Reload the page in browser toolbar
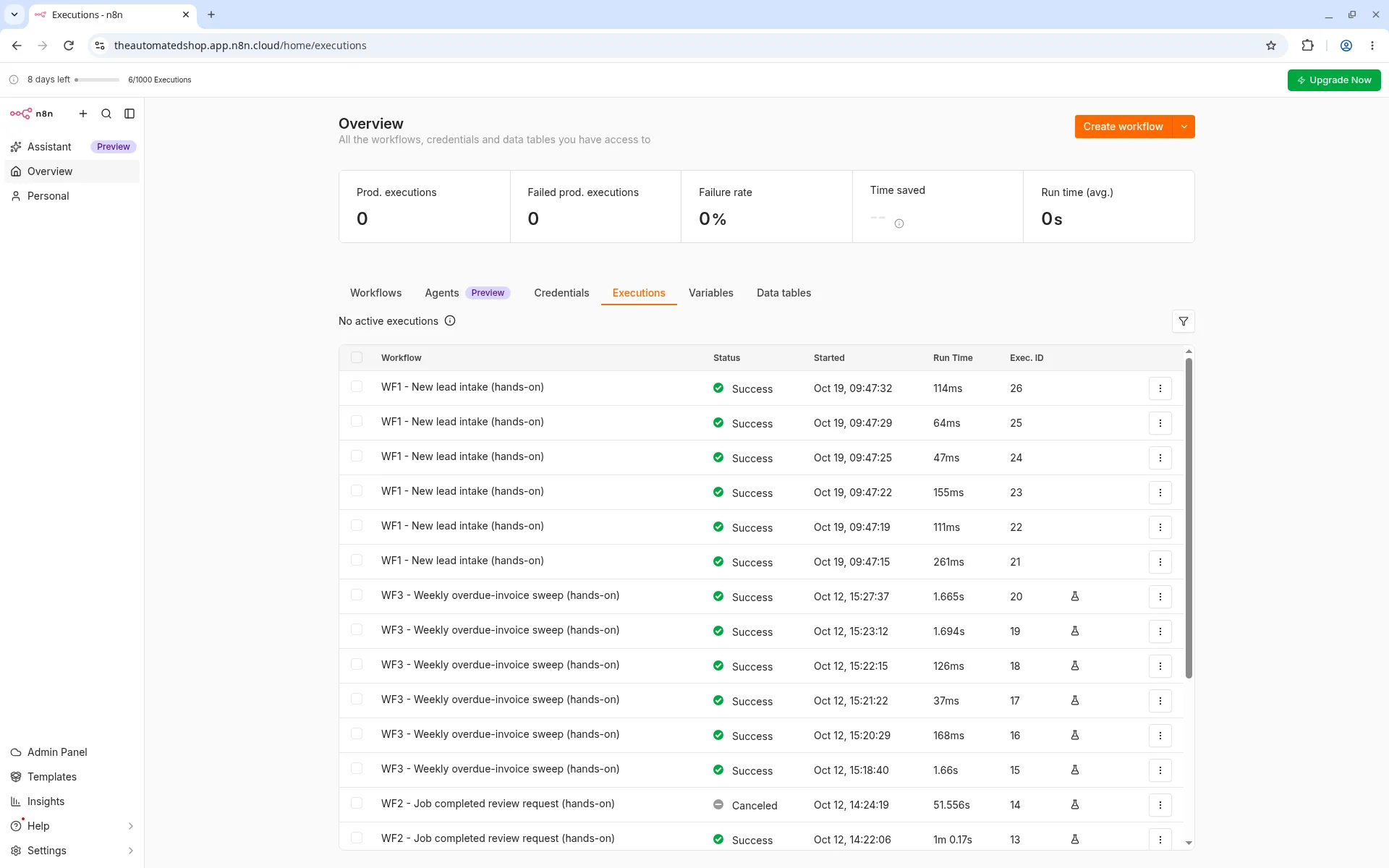Image resolution: width=1389 pixels, height=868 pixels. (x=69, y=46)
